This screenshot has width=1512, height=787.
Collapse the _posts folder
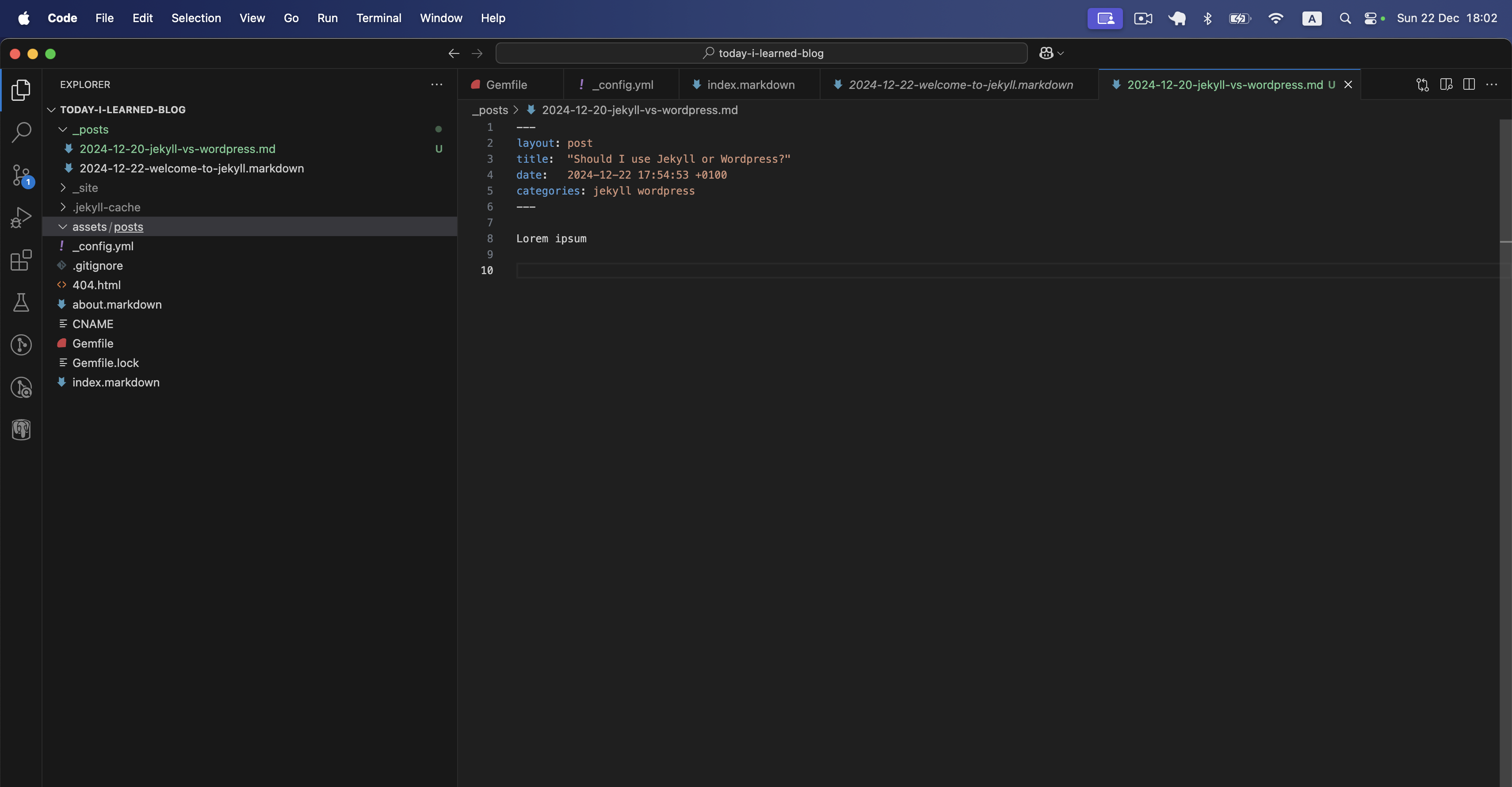[63, 129]
